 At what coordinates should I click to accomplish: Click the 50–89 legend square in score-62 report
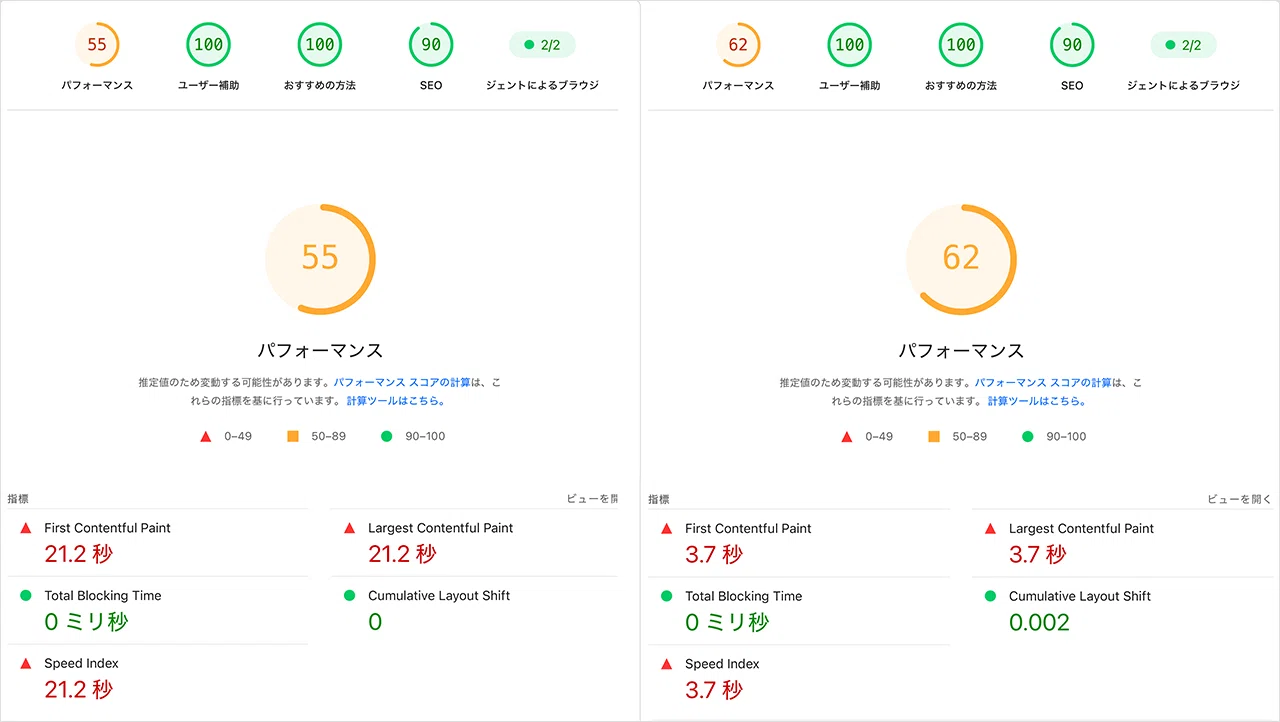click(934, 437)
